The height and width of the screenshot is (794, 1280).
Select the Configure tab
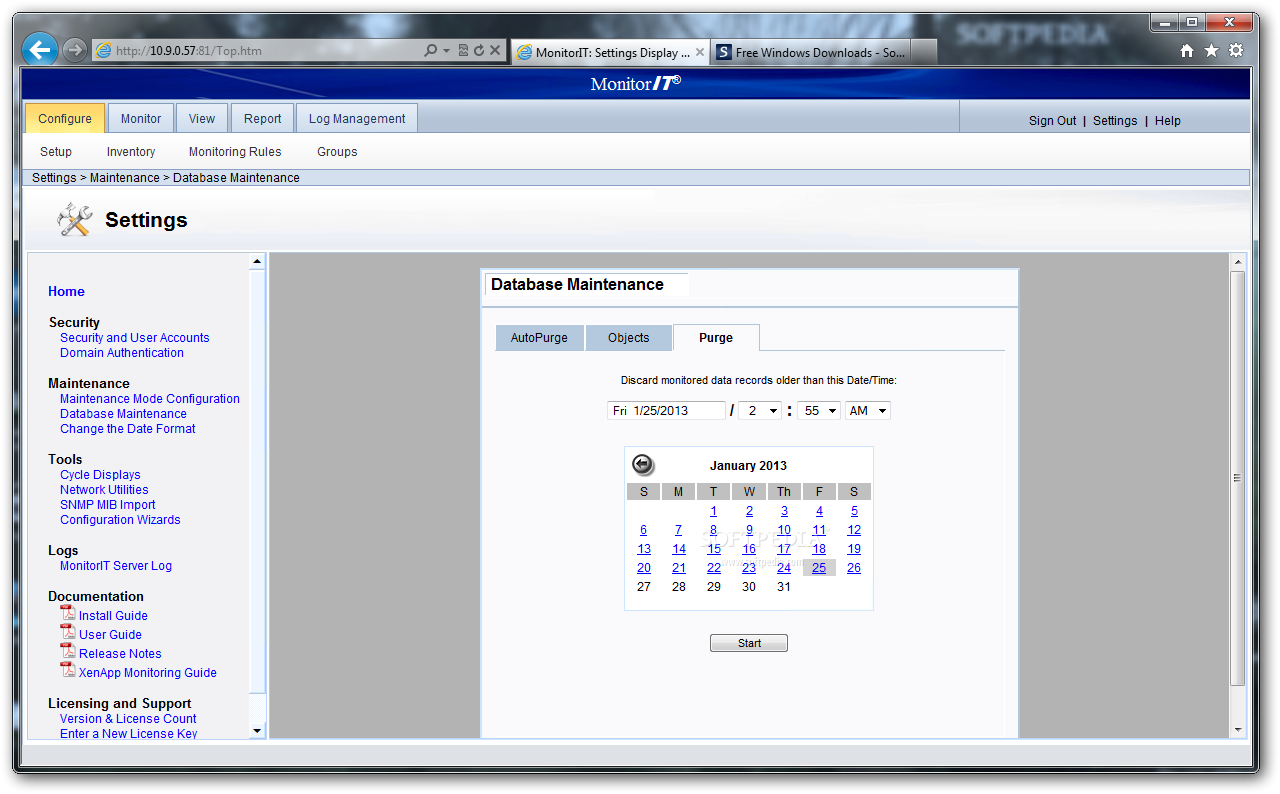[x=65, y=118]
